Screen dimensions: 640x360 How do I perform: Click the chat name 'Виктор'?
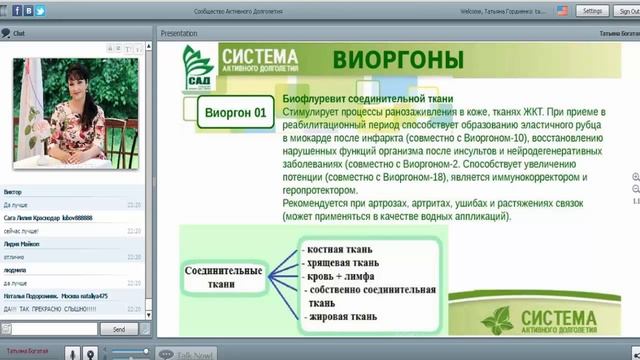tap(13, 192)
